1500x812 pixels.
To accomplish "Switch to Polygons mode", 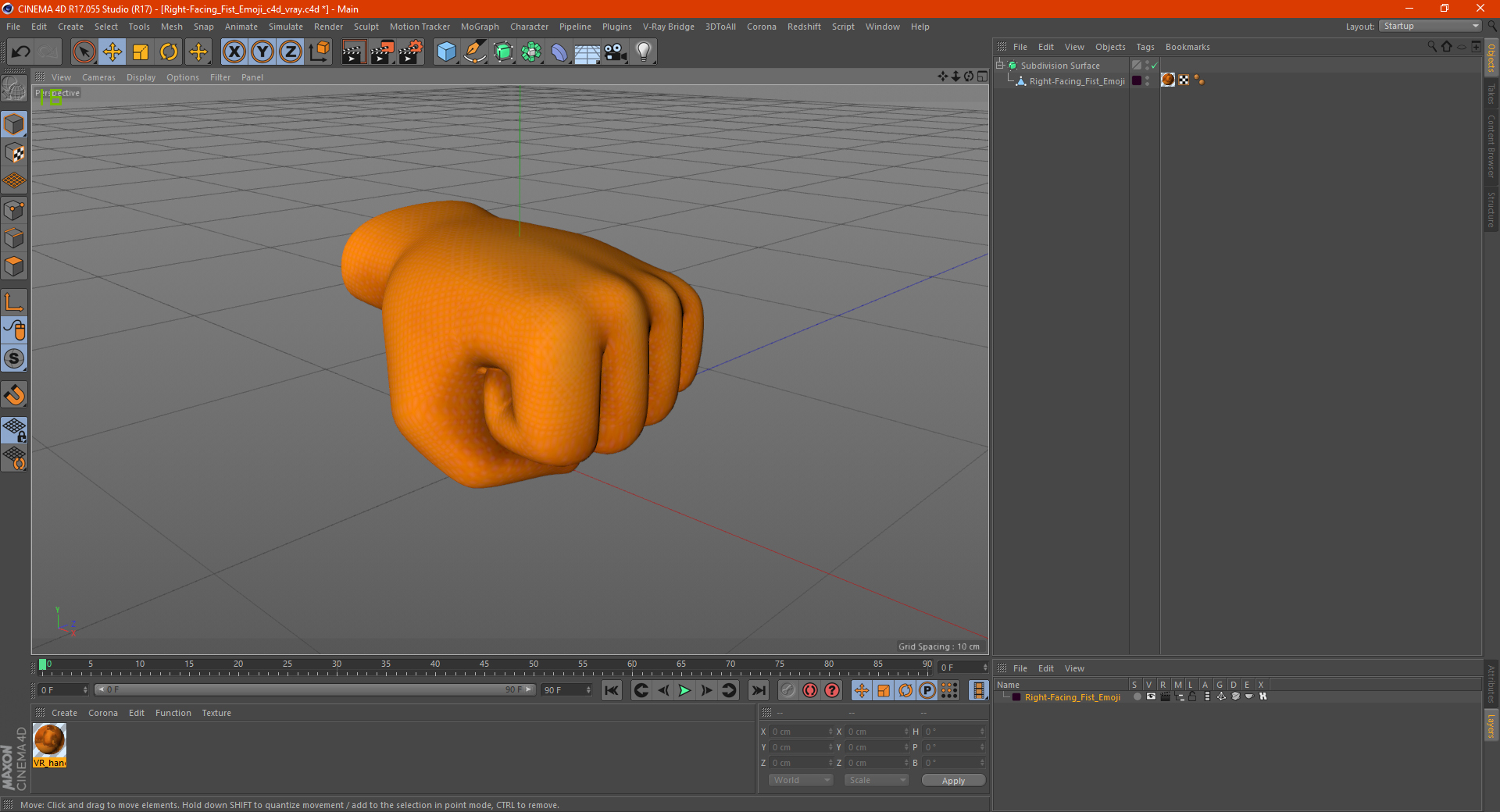I will [15, 266].
